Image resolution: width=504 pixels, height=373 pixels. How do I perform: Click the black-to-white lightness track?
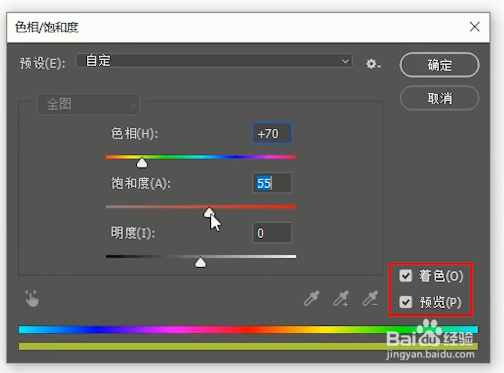click(201, 256)
